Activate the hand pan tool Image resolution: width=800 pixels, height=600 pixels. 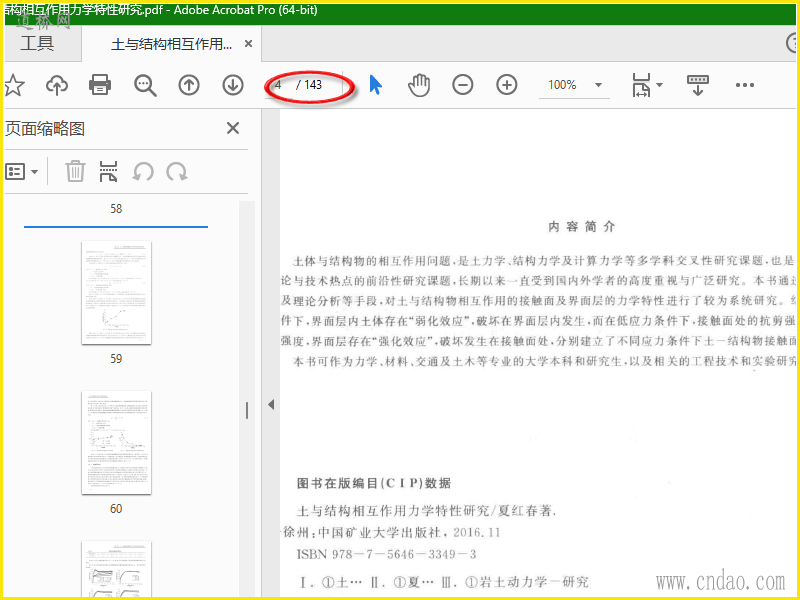419,85
